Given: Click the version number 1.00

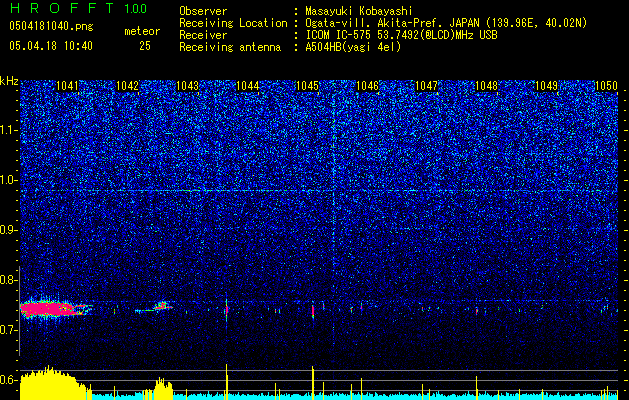Looking at the screenshot, I should click(136, 8).
